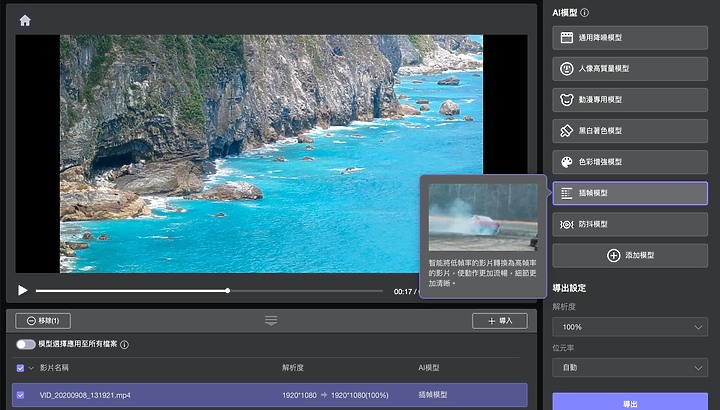Click the panel collapse handle icon
The height and width of the screenshot is (410, 720).
pyautogui.click(x=271, y=320)
